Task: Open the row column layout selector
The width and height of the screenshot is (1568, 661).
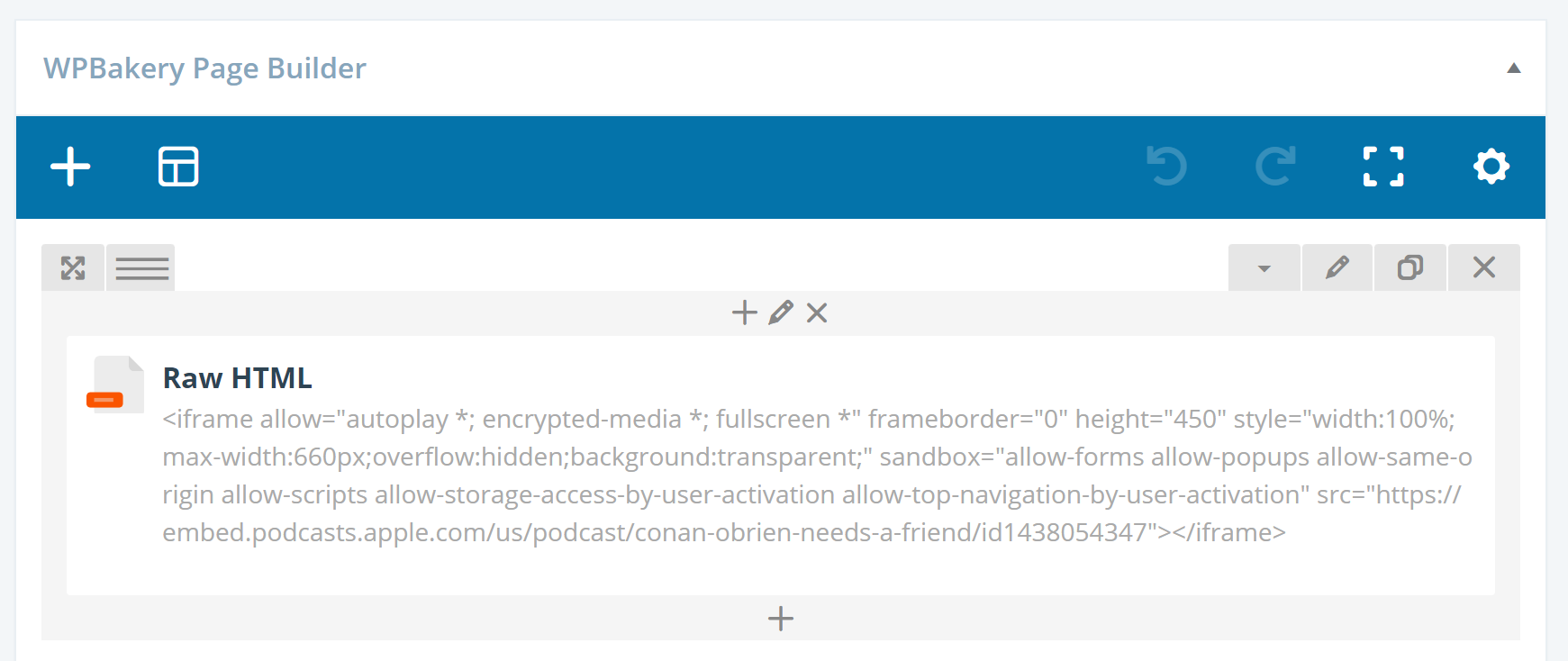Action: pos(141,267)
